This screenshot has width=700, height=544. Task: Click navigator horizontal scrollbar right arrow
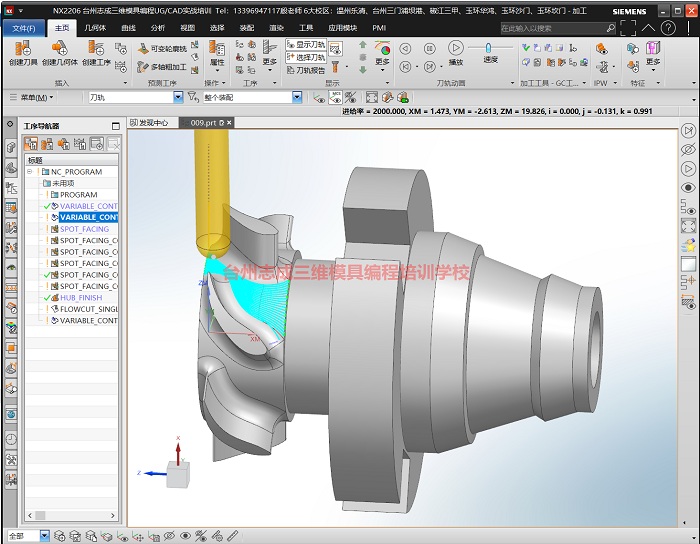112,515
